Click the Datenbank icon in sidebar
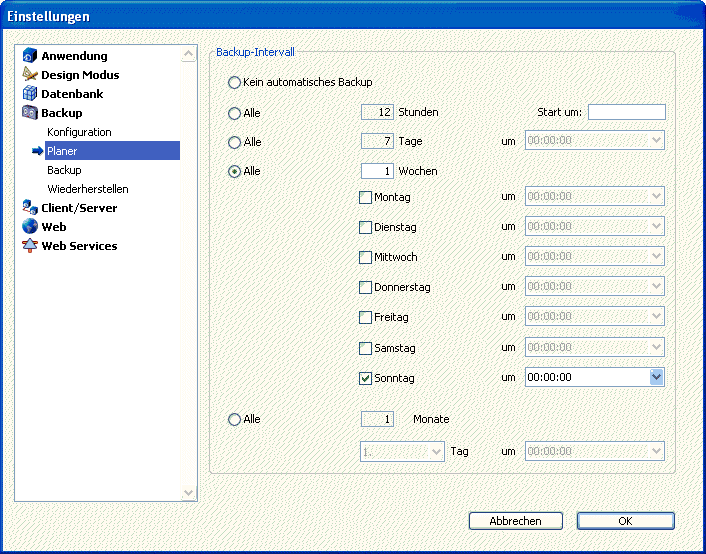 [30, 94]
